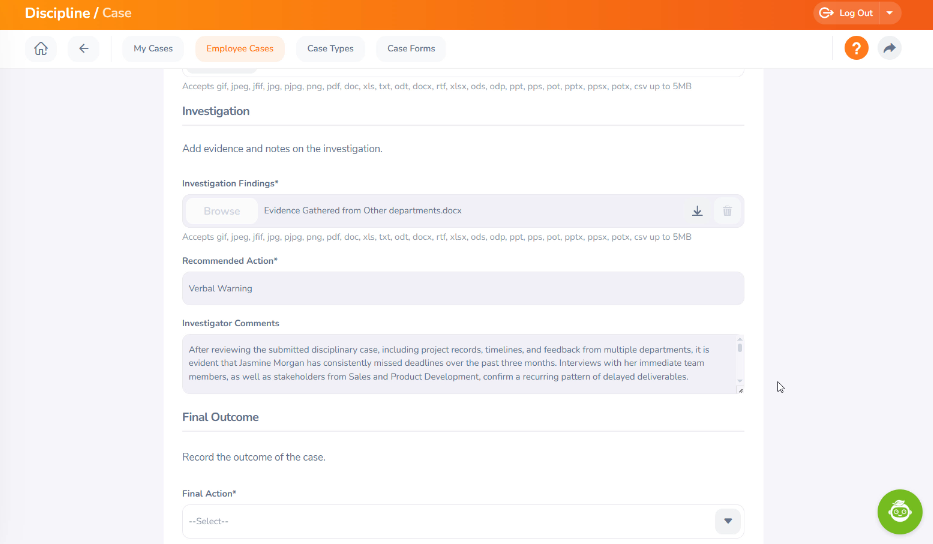This screenshot has height=544, width=933.
Task: Click the share arrow icon
Action: [889, 48]
